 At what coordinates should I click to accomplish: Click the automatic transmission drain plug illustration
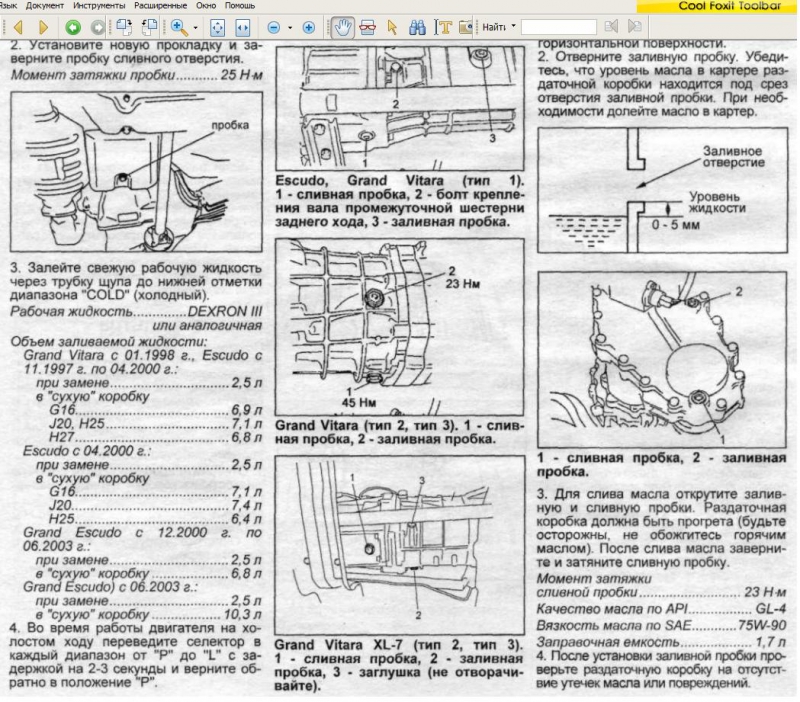(x=136, y=172)
